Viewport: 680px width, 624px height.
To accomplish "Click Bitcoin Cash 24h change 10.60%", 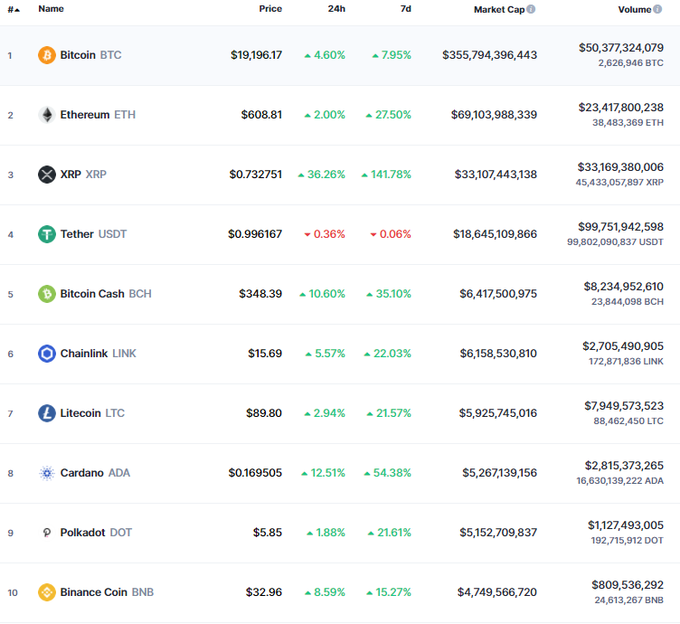I will 323,294.
